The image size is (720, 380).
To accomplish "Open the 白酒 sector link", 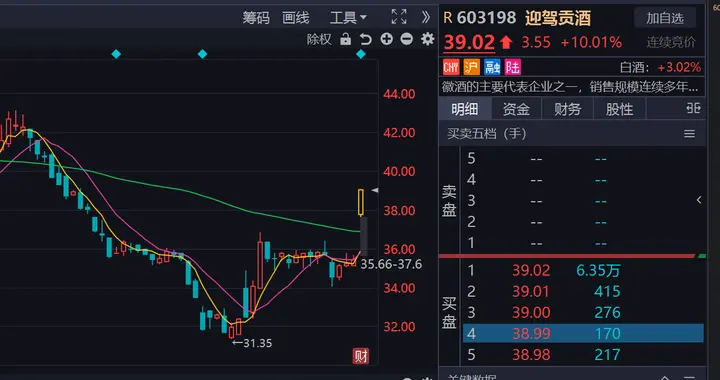I will [635, 67].
